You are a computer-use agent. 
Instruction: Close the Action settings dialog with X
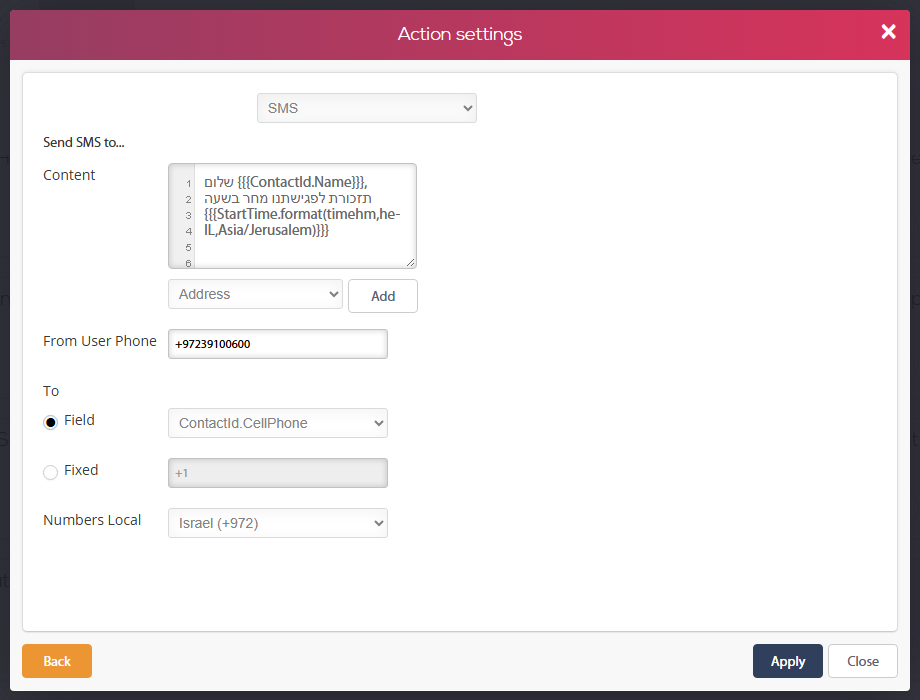(888, 32)
